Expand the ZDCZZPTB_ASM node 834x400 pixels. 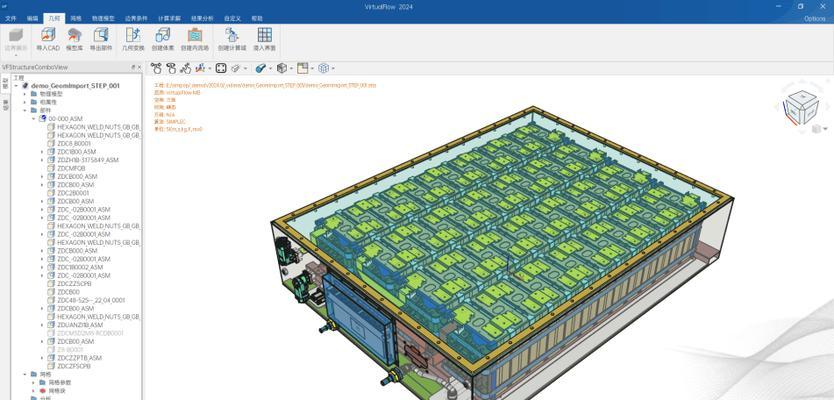pyautogui.click(x=42, y=358)
